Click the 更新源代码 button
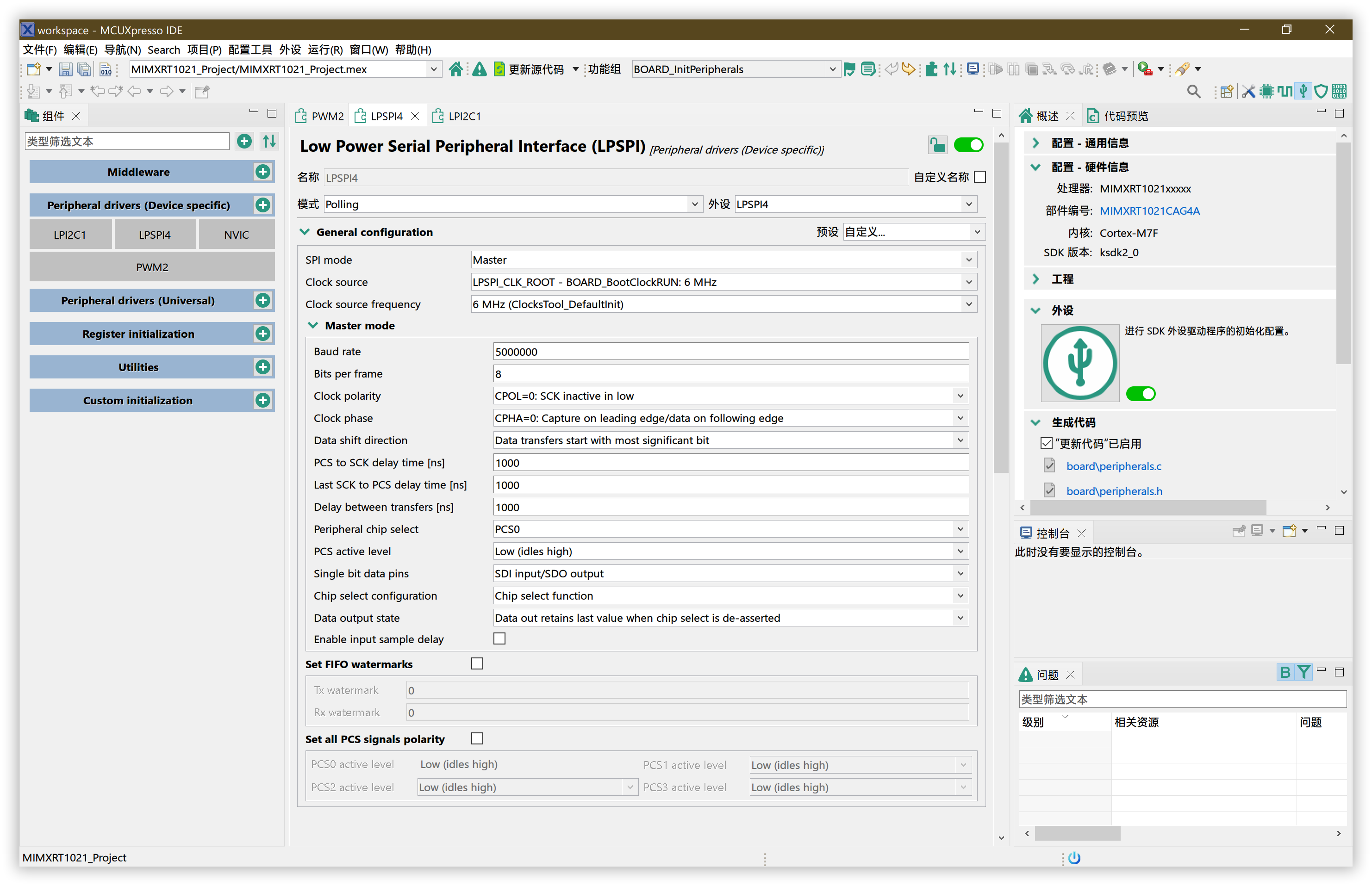This screenshot has height=886, width=1372. tap(529, 69)
